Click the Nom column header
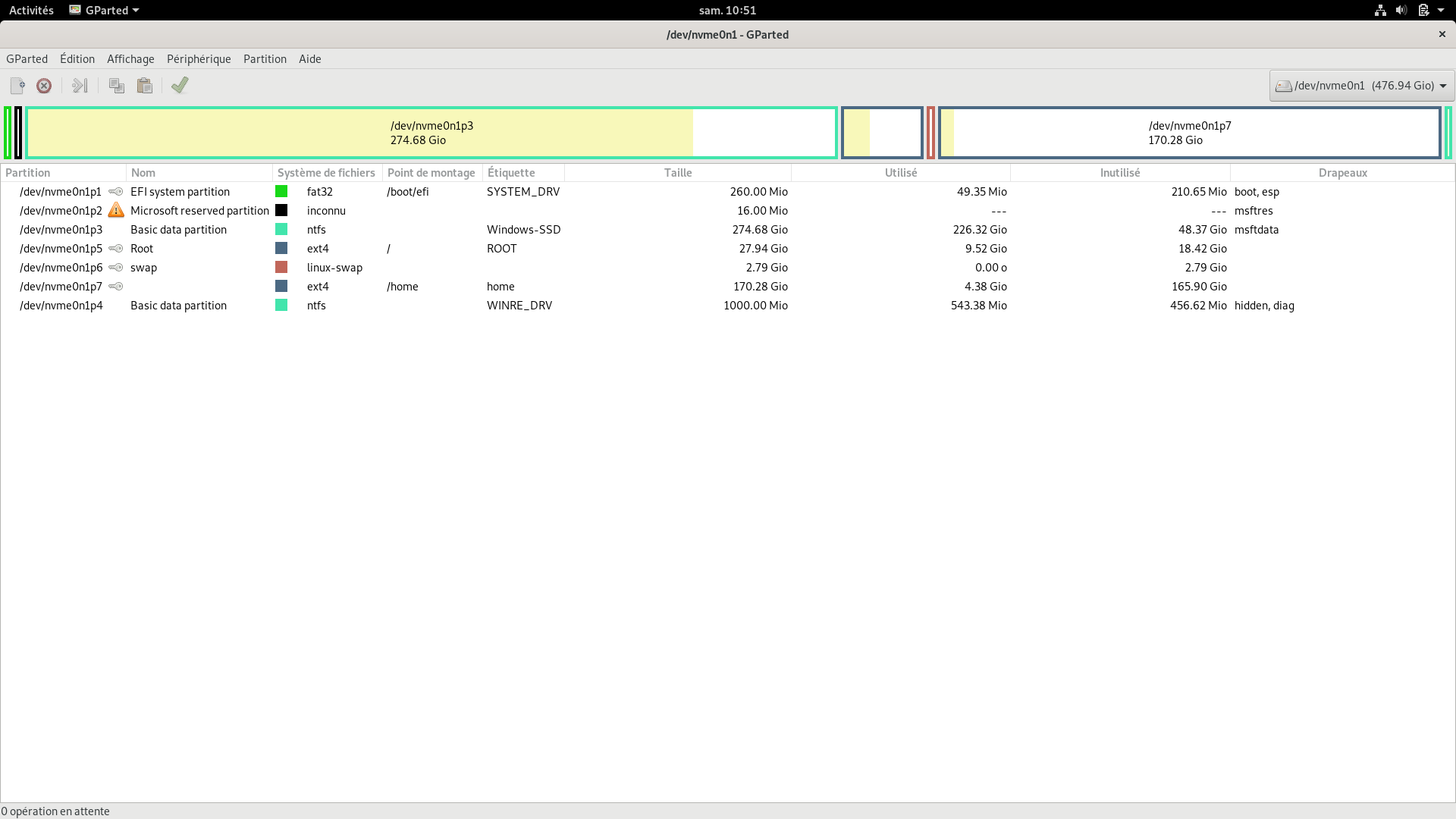The width and height of the screenshot is (1456, 819). pos(199,173)
